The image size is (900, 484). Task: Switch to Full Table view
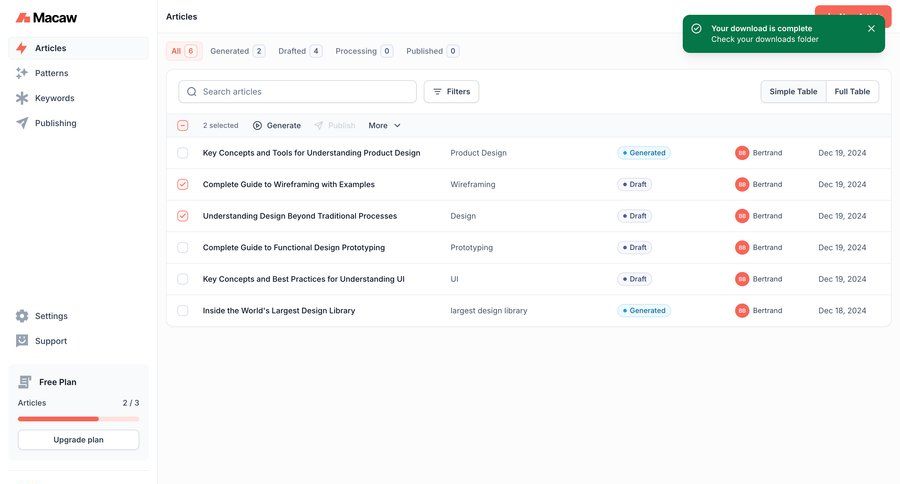(852, 92)
